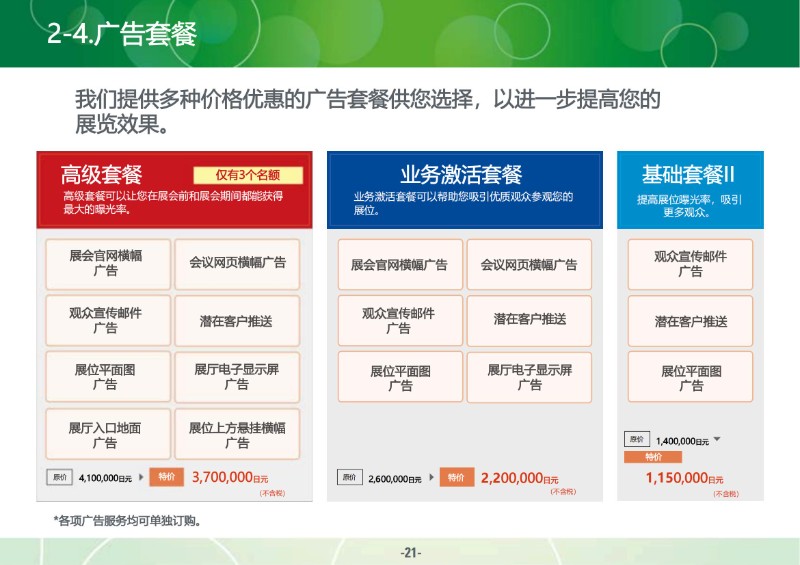Click the 3,700,000日元 special price
This screenshot has height=565, width=800.
(229, 478)
